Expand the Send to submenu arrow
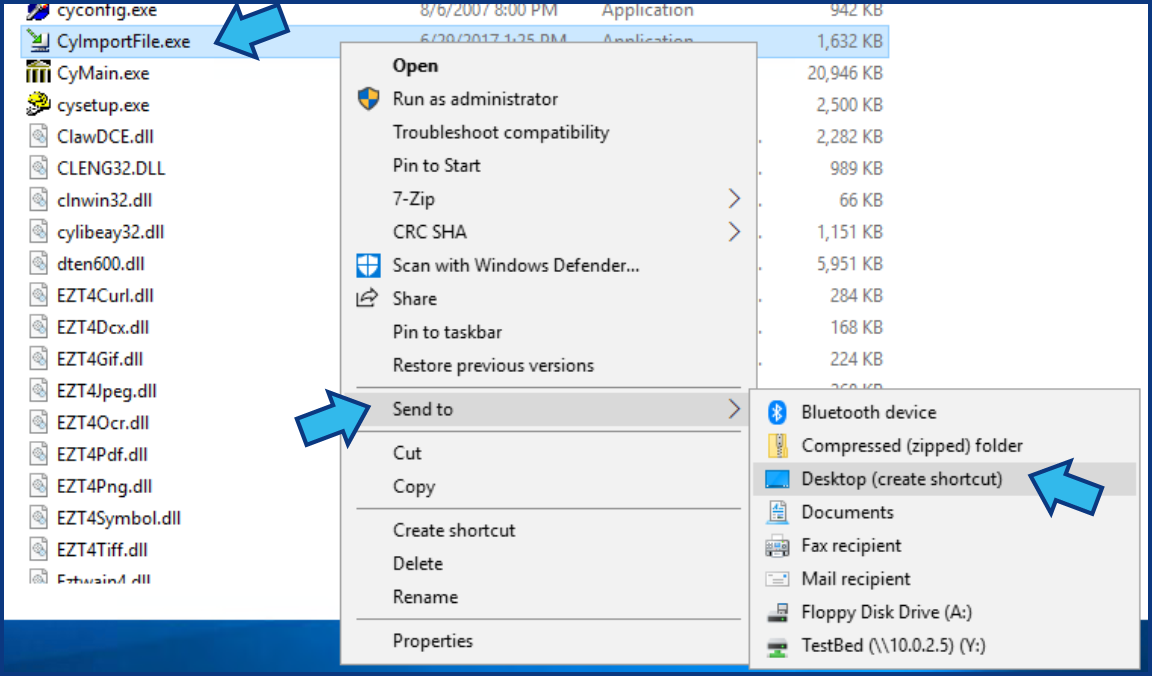 (x=734, y=409)
